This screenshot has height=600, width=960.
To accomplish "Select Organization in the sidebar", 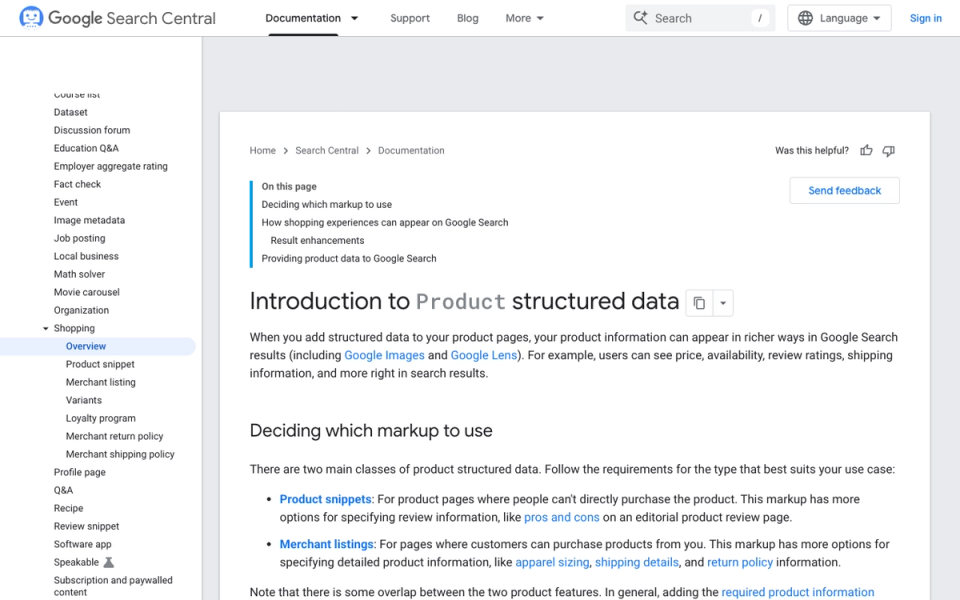I will tap(81, 310).
